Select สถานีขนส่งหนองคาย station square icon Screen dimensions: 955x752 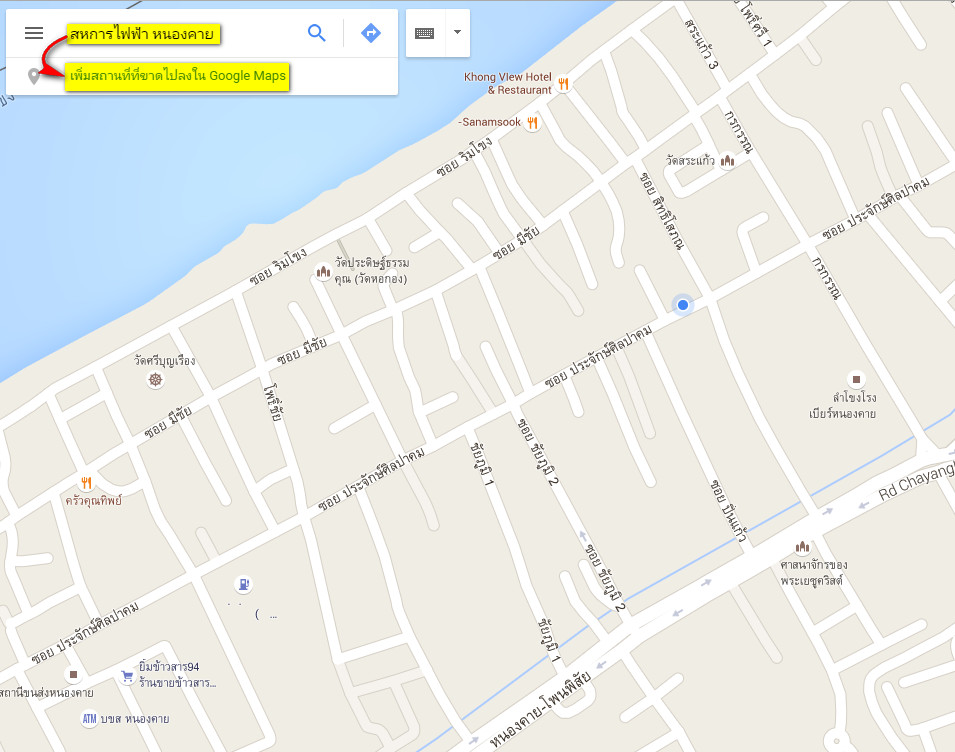[73, 674]
